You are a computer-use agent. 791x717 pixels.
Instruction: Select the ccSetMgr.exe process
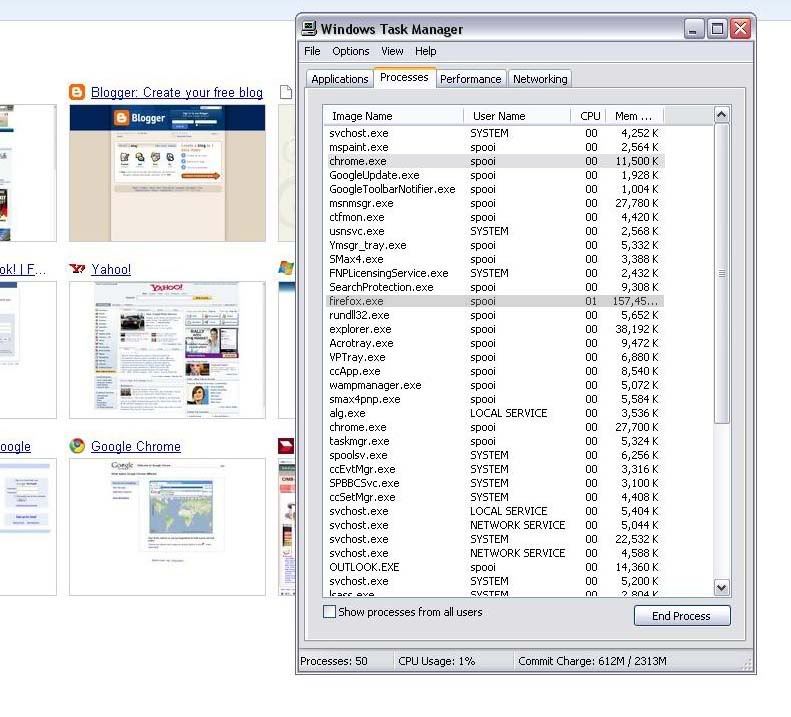[494, 497]
